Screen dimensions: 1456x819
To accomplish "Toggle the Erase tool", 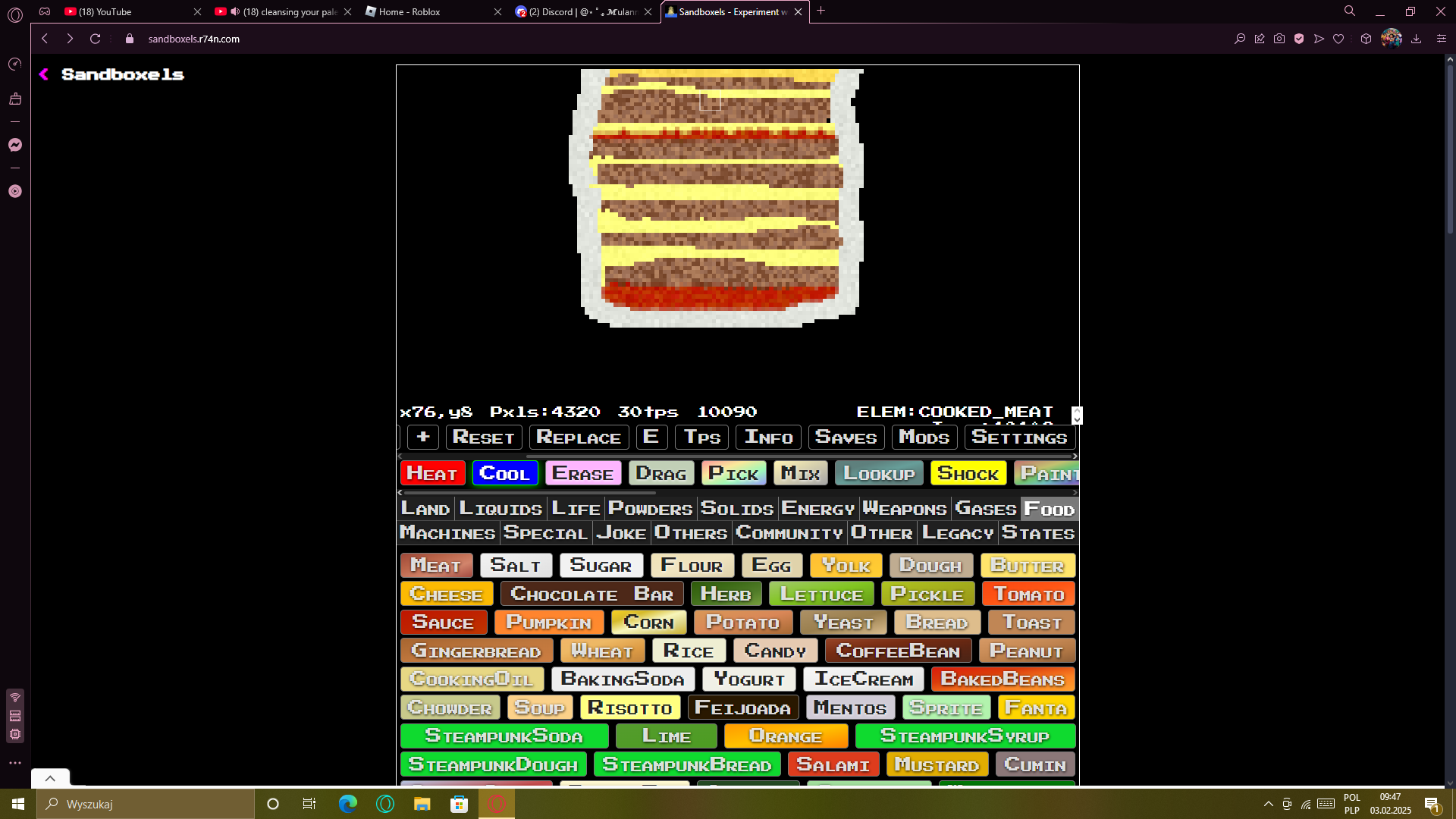I will click(582, 473).
